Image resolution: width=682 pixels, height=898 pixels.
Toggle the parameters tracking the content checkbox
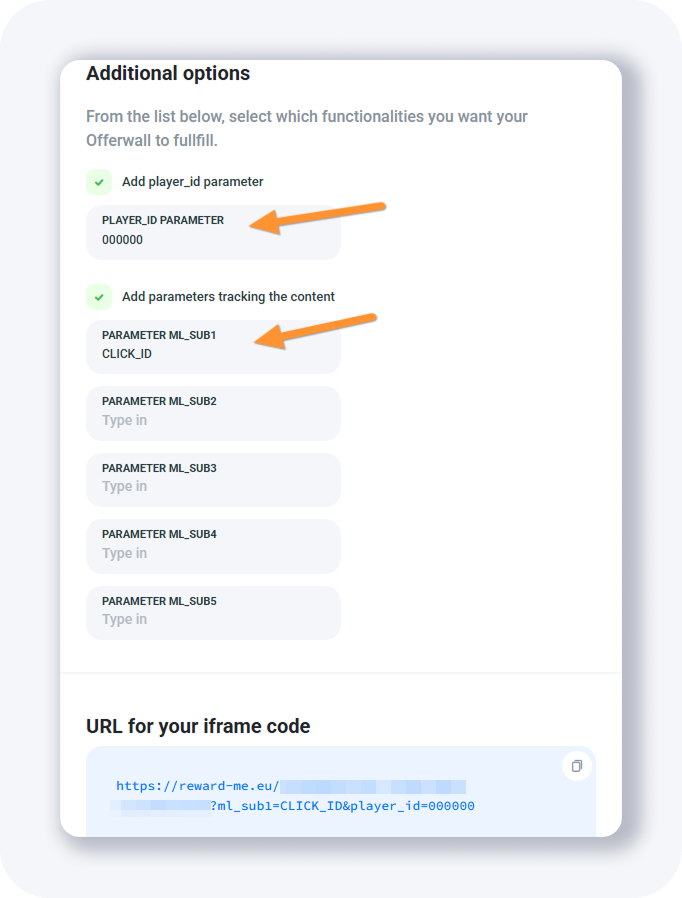coord(99,297)
